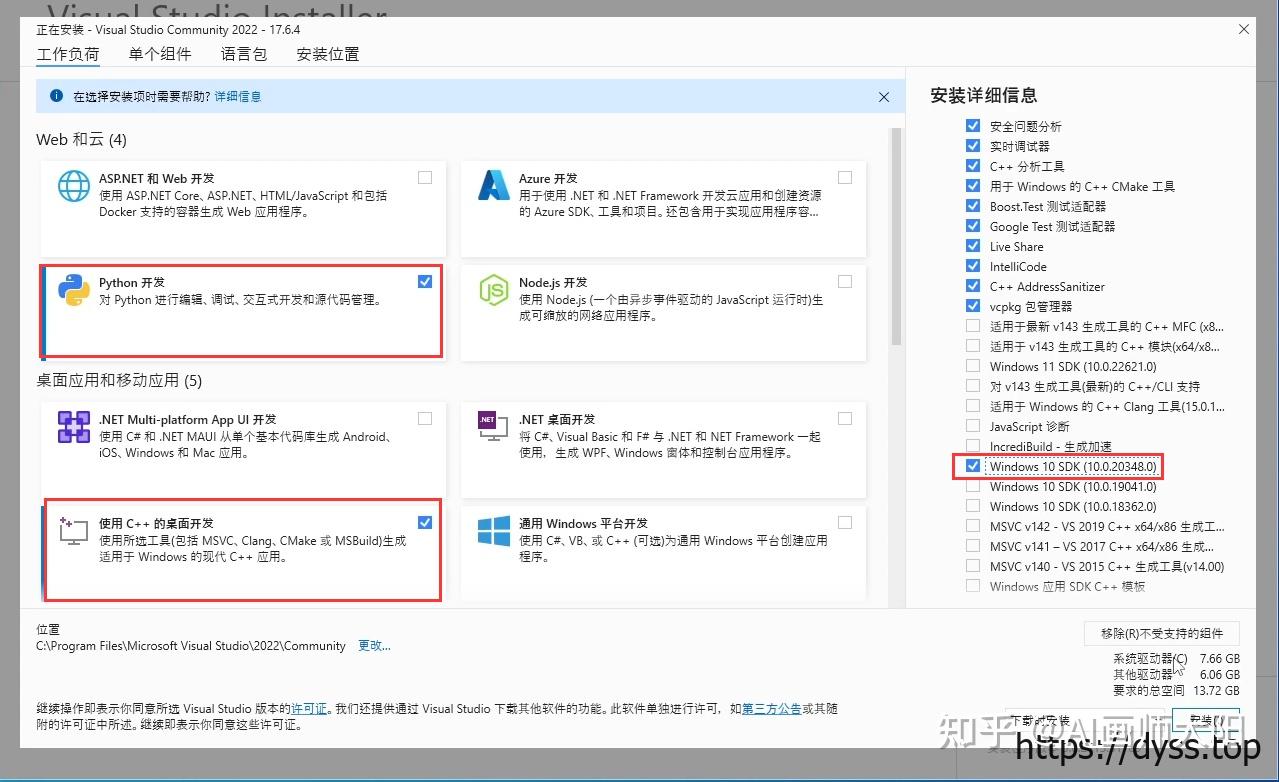Screen dimensions: 1279x782
Task: Click the Python 开发 snake logo icon
Action: click(74, 291)
